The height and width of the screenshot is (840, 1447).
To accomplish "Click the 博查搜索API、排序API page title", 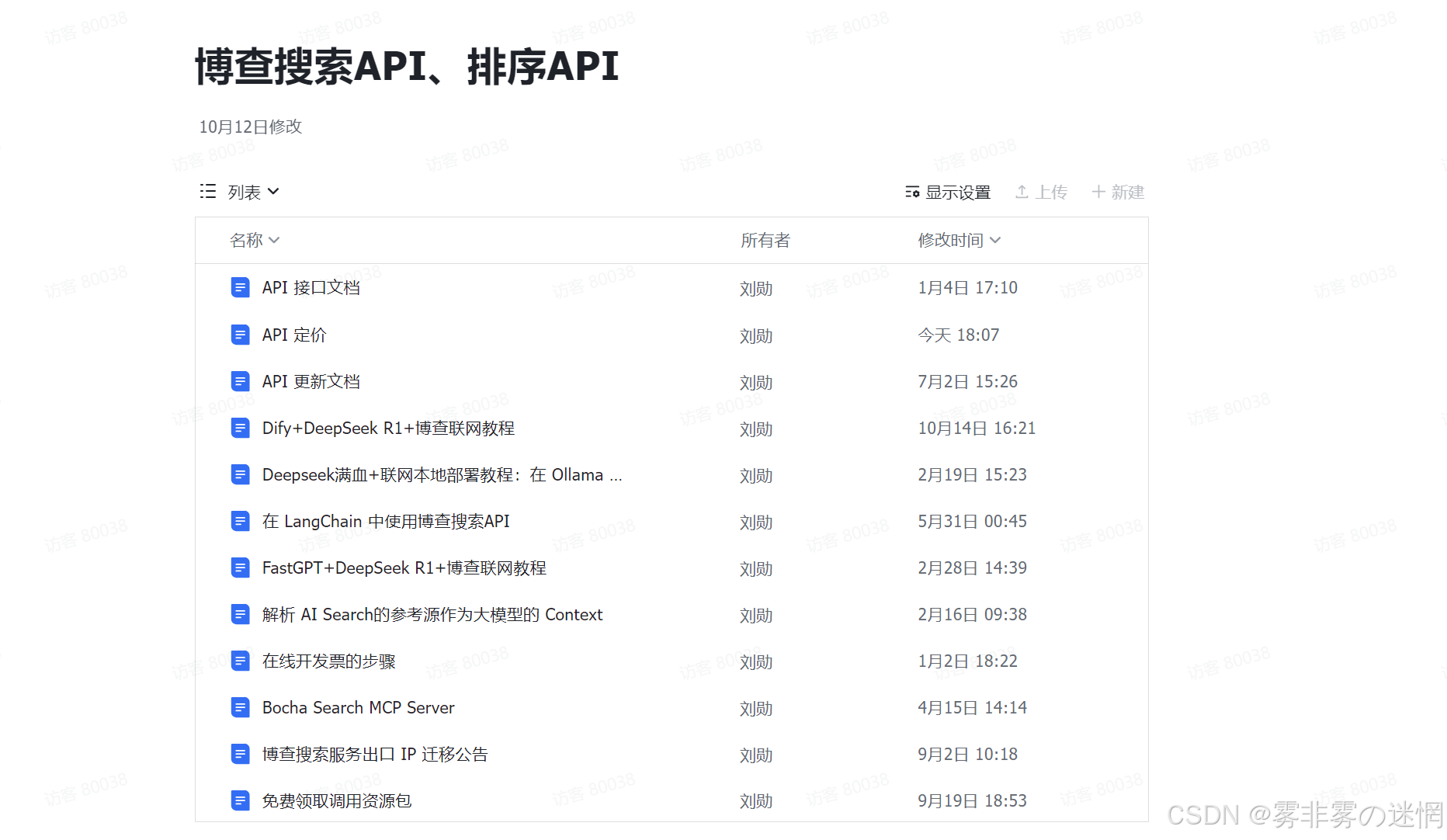I will coord(407,66).
